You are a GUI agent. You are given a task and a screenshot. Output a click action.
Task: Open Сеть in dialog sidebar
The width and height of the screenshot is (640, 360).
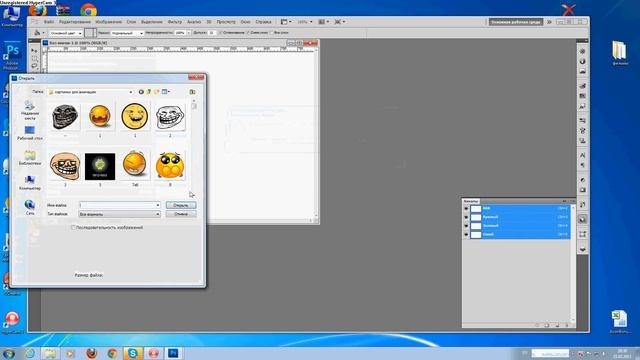30,207
